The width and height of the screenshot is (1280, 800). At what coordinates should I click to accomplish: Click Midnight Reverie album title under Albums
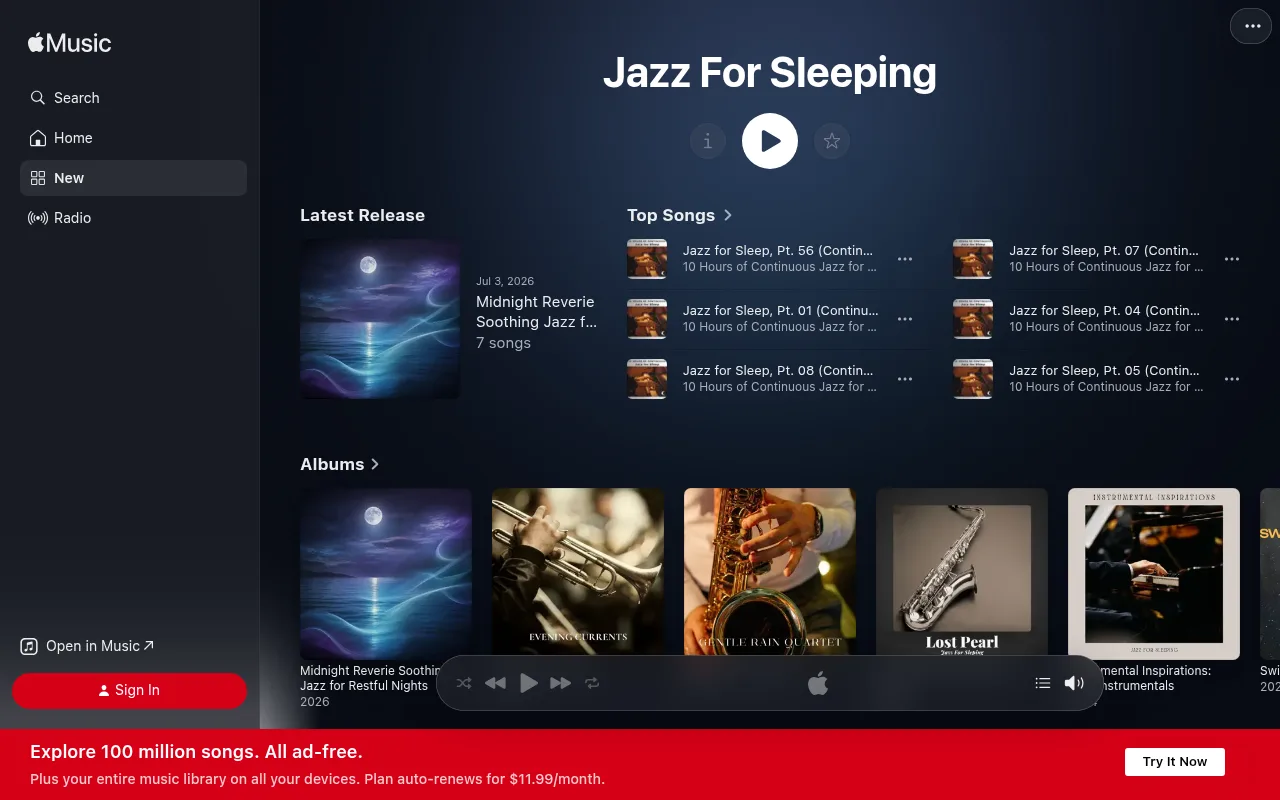point(371,678)
